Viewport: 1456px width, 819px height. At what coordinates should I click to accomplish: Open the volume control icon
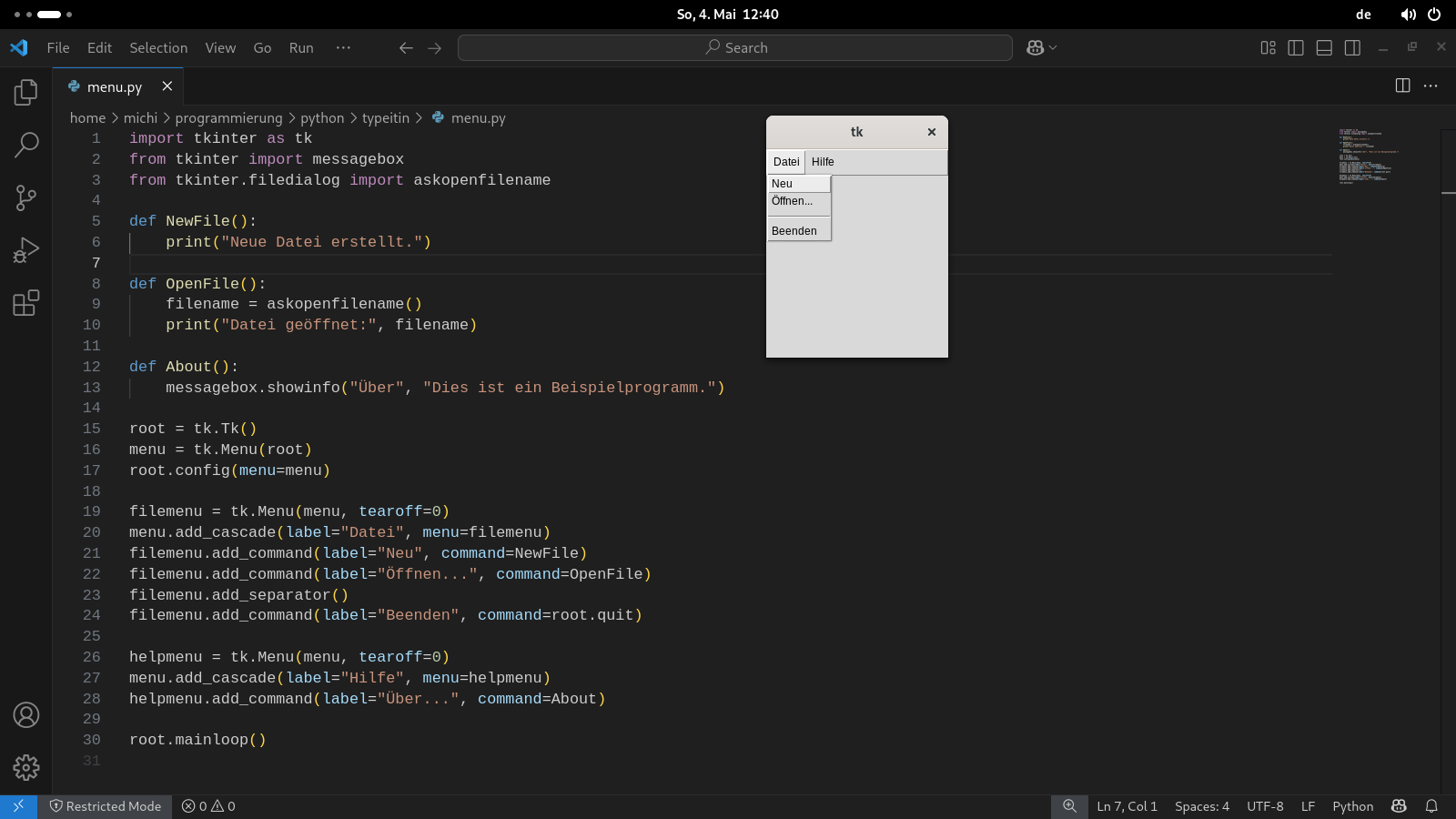pos(1408,15)
